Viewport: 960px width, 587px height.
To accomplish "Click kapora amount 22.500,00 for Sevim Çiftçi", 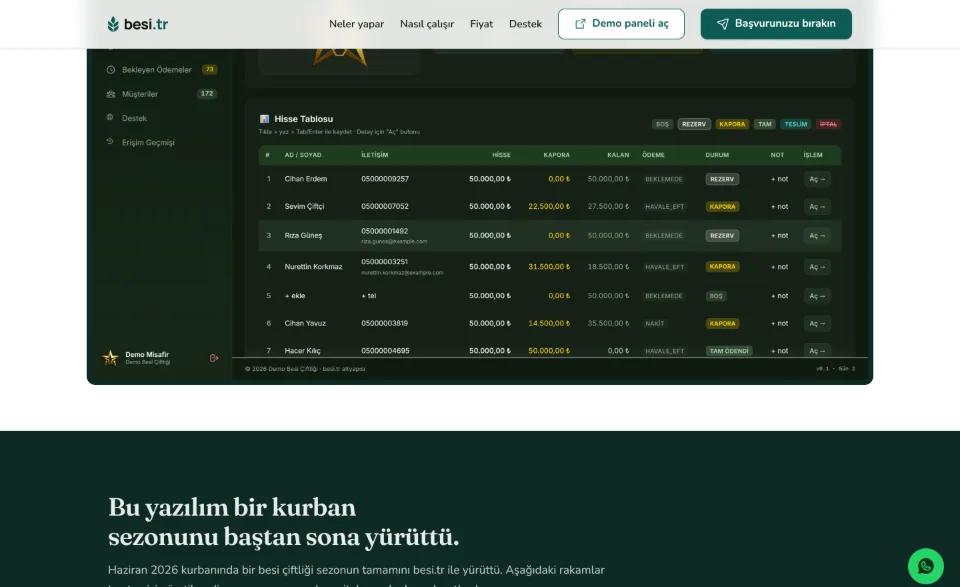I will (x=549, y=207).
